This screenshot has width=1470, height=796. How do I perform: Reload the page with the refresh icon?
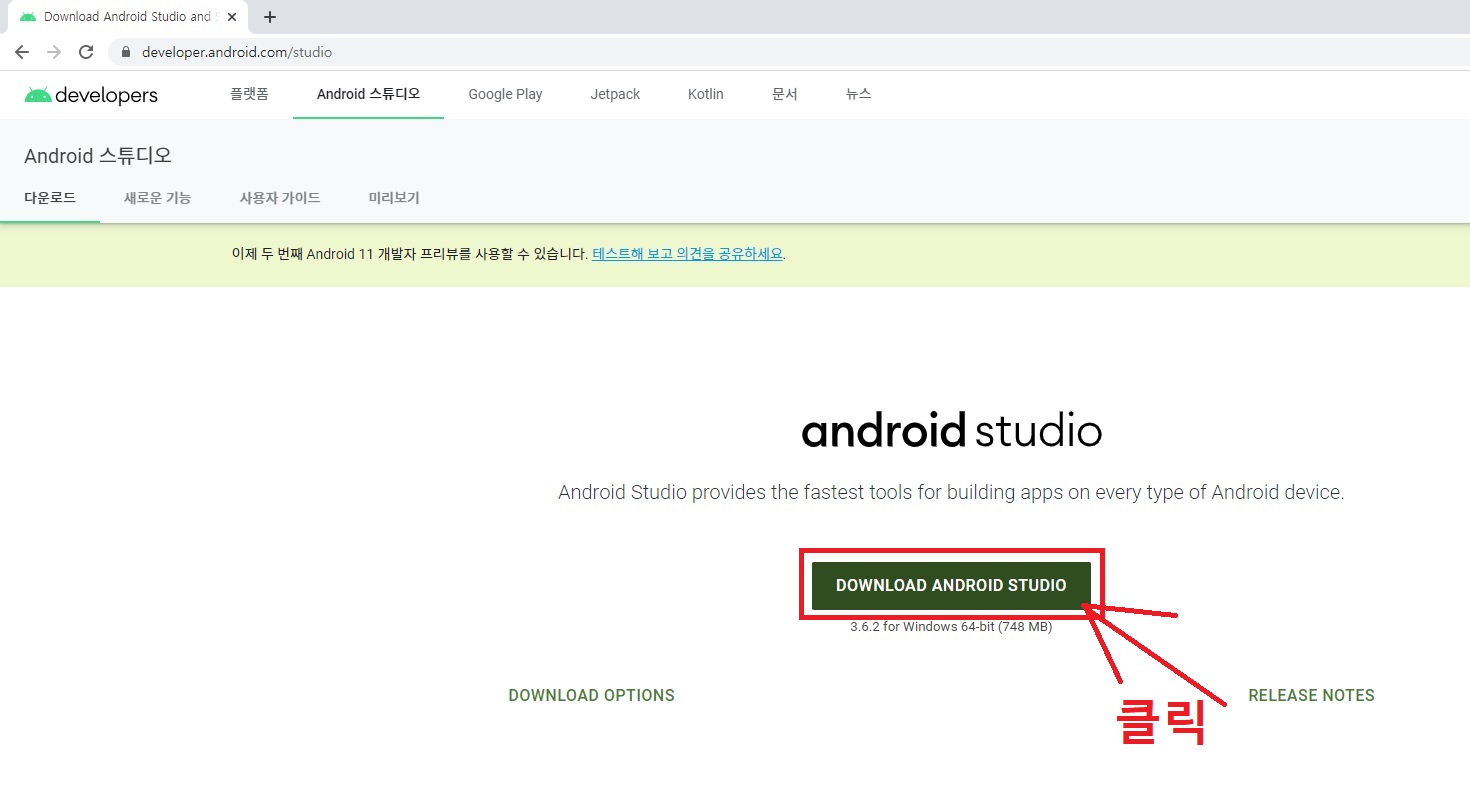tap(86, 52)
